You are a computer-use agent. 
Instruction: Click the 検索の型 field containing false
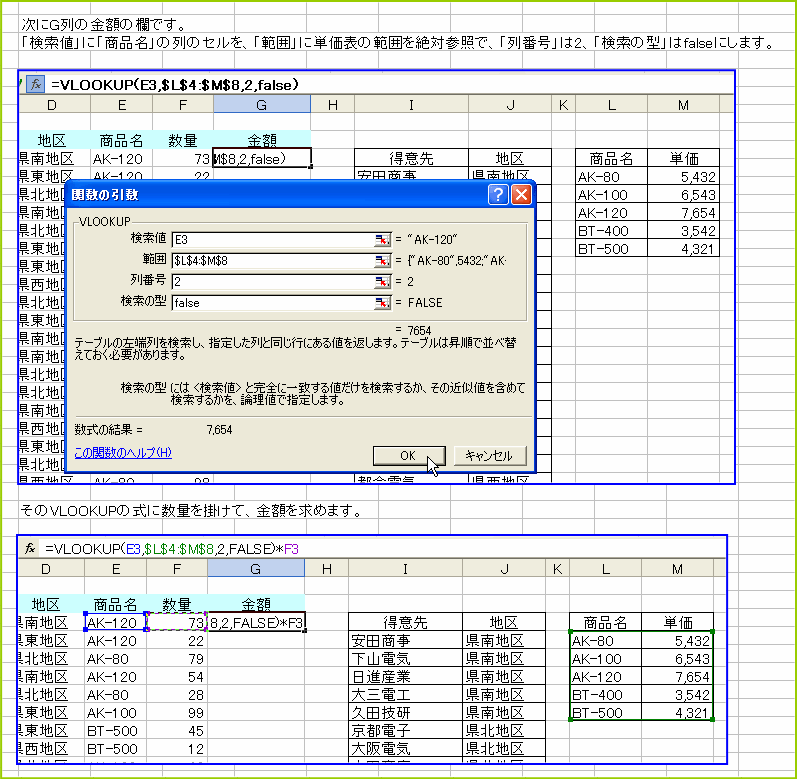coord(273,303)
